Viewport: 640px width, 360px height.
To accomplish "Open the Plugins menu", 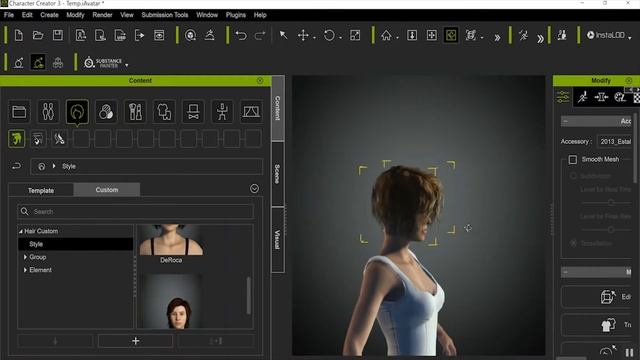I will (x=236, y=15).
